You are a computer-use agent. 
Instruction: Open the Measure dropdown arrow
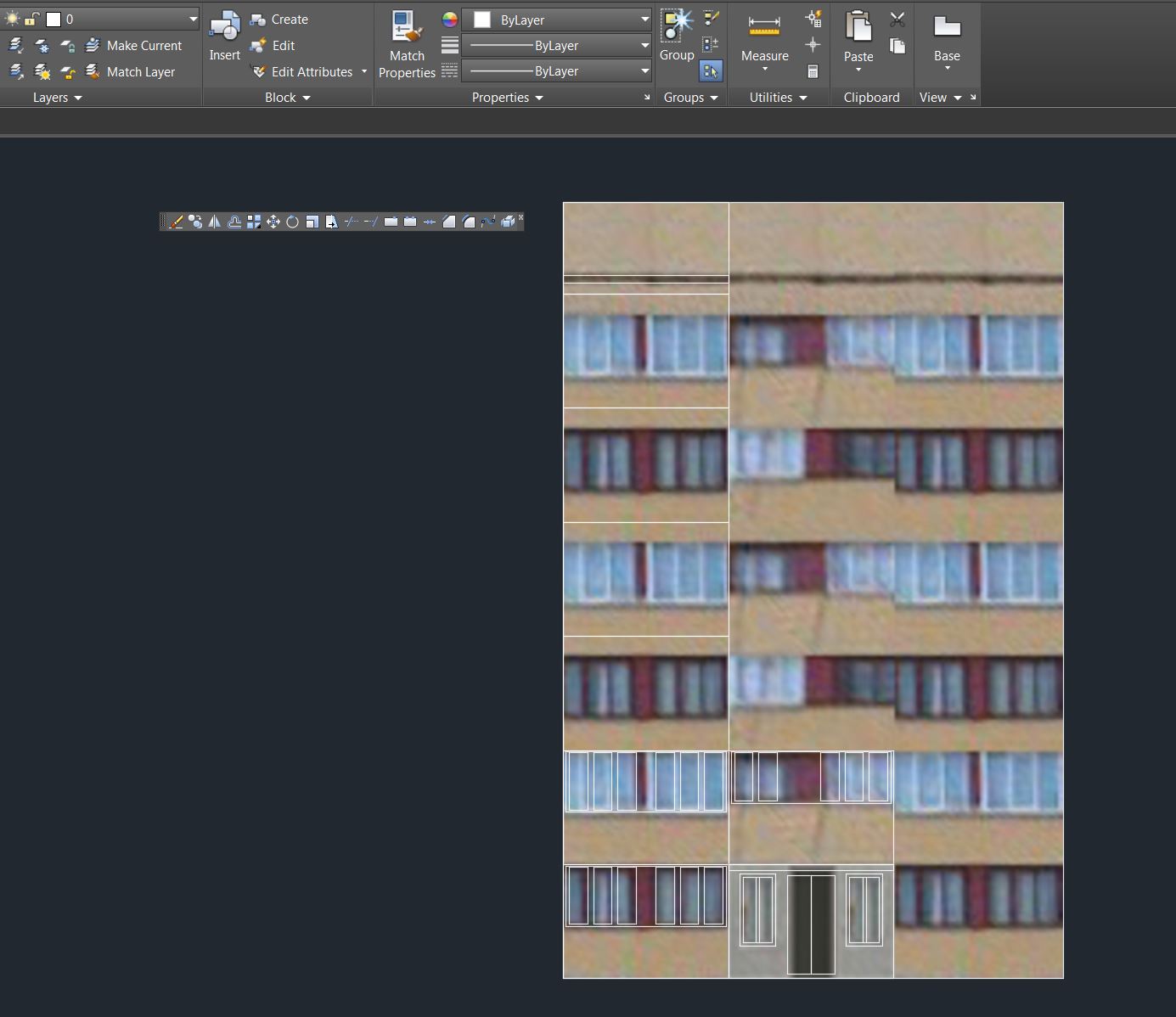click(x=764, y=68)
